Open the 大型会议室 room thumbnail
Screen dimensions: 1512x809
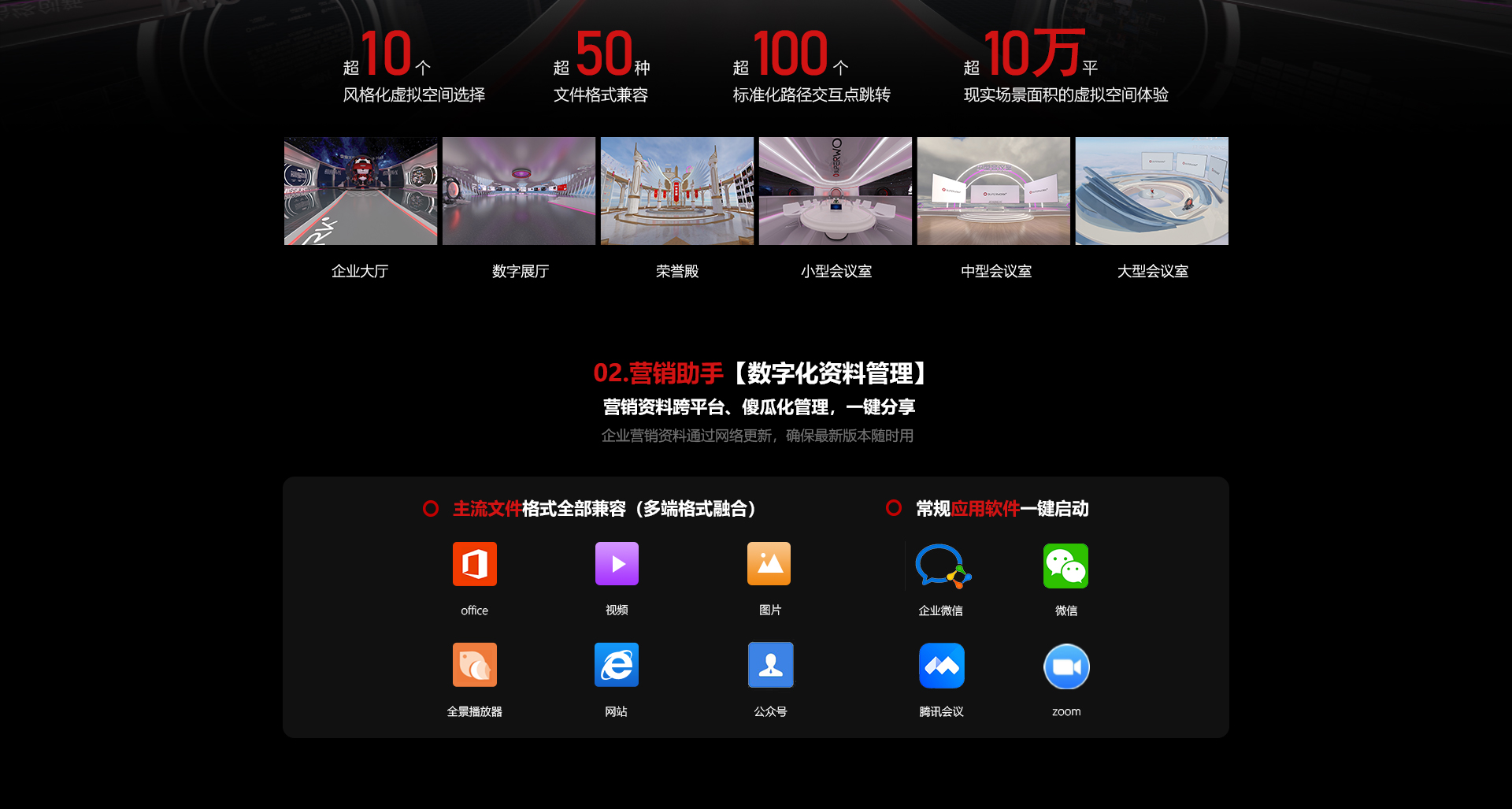[1152, 191]
